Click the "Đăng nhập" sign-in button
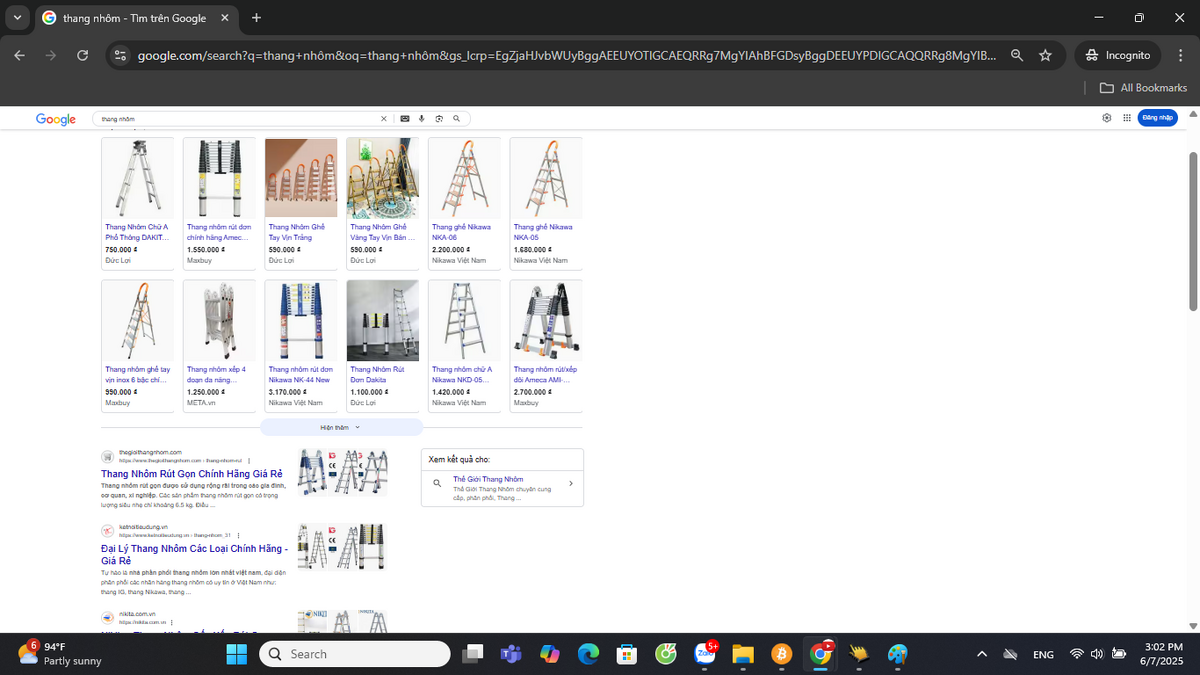The image size is (1200, 675). click(1156, 118)
